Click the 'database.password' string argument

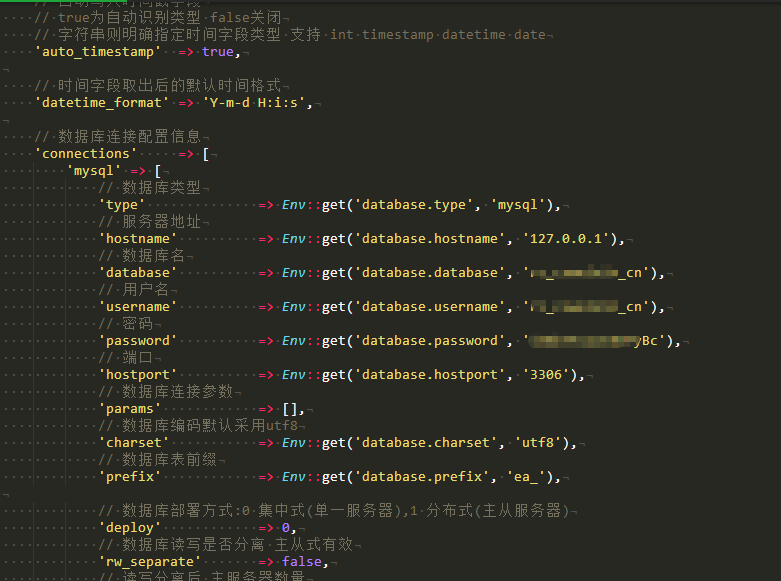pos(430,340)
